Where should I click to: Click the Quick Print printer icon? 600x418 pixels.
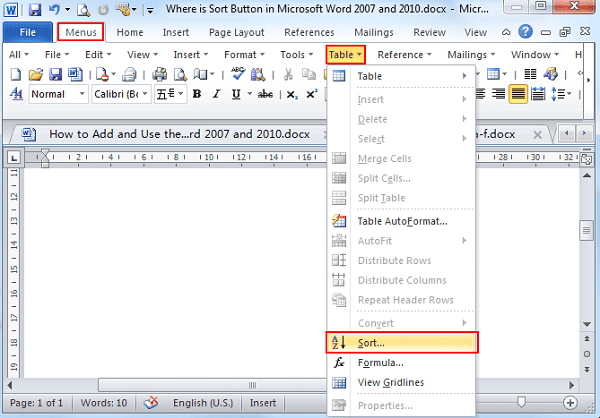[160, 74]
